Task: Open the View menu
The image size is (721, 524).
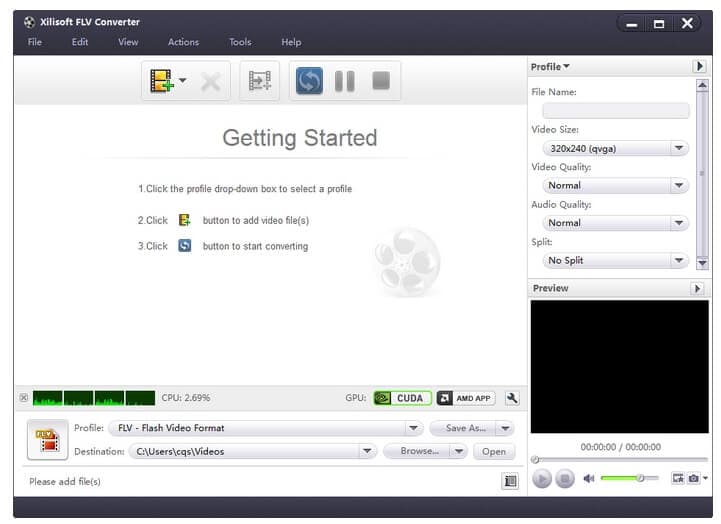Action: [128, 42]
